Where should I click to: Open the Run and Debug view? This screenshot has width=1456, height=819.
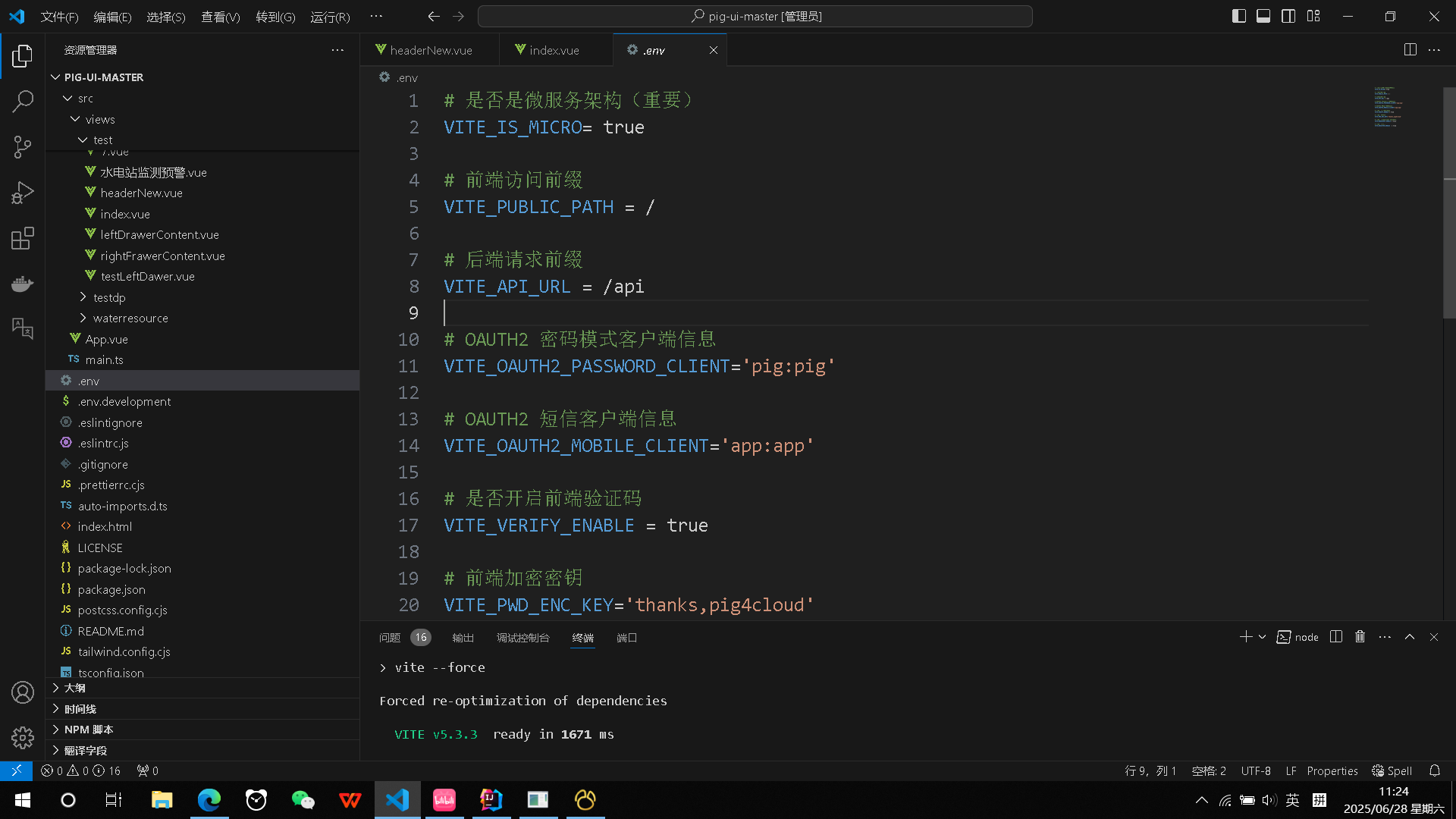pos(23,192)
